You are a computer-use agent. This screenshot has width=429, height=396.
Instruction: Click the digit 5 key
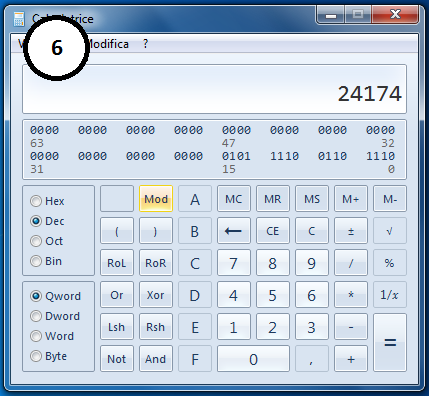click(x=273, y=295)
